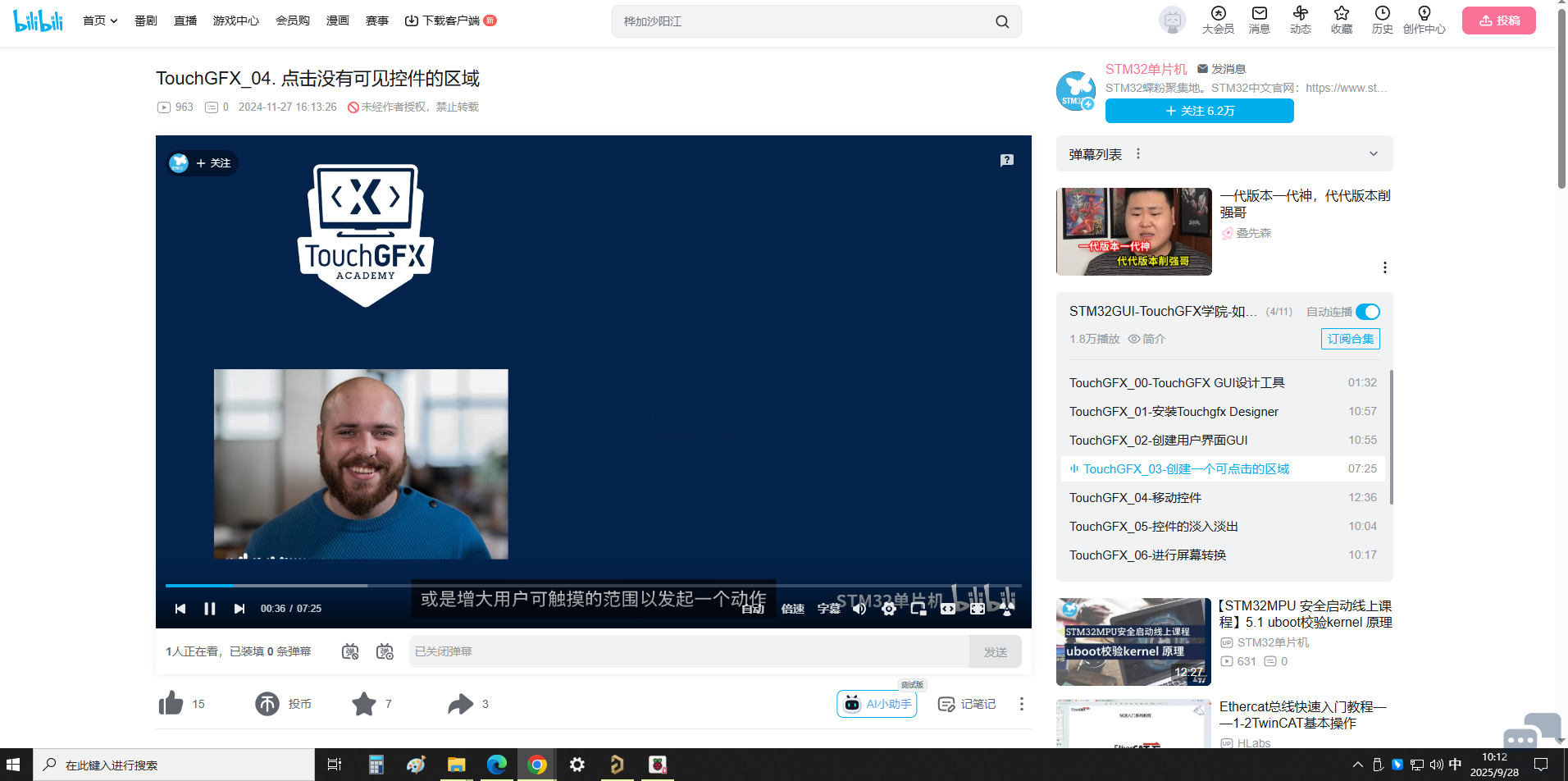Open the 直播 nav item
1568x781 pixels.
pyautogui.click(x=185, y=21)
